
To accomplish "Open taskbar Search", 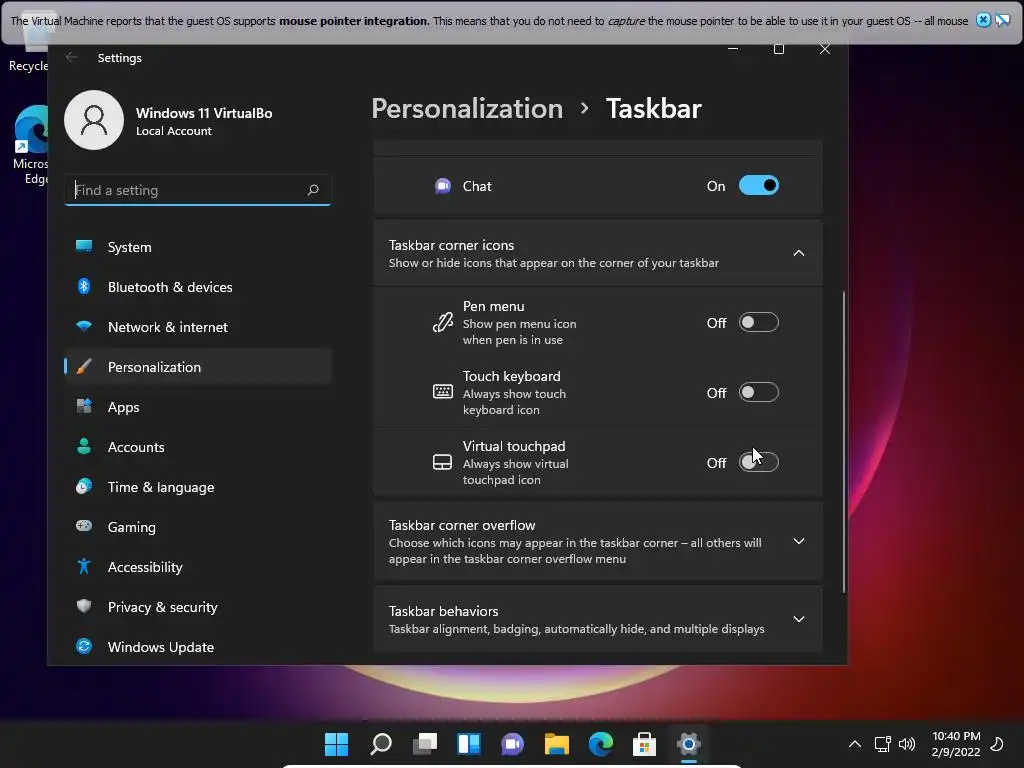I will point(381,744).
